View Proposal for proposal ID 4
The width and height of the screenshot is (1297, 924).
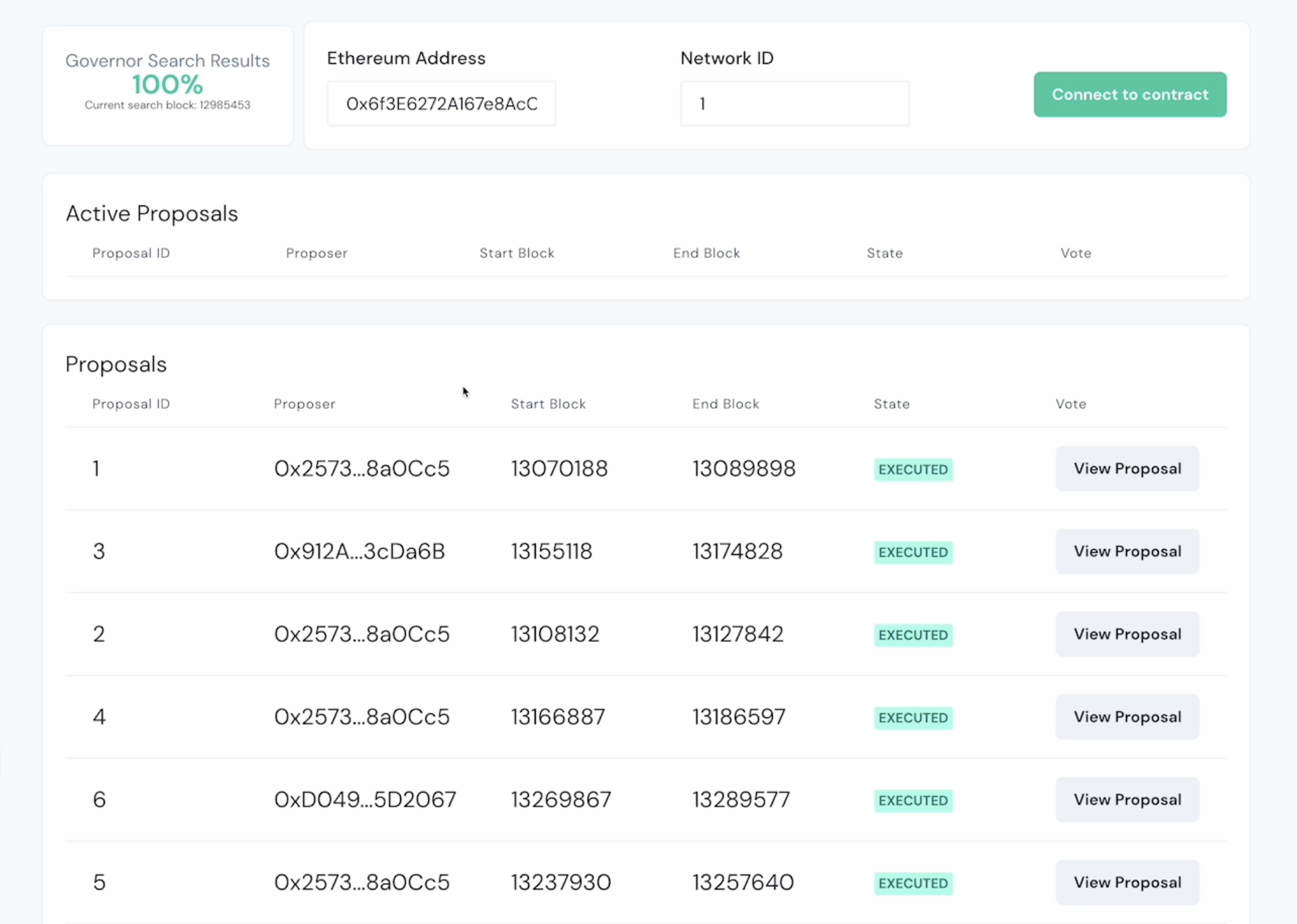click(x=1127, y=717)
